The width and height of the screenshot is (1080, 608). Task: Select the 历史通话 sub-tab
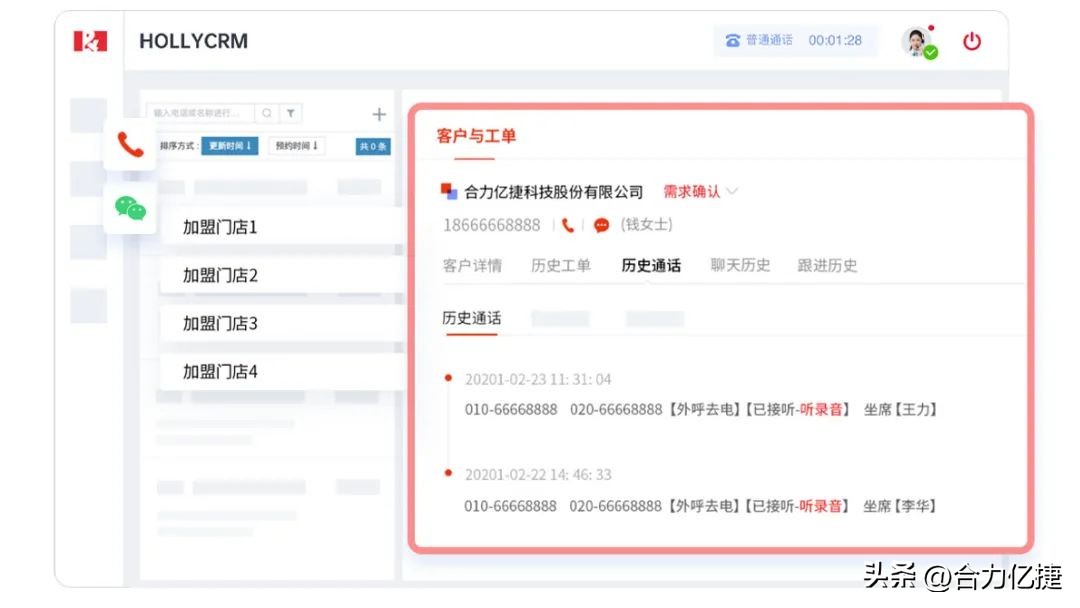[472, 318]
